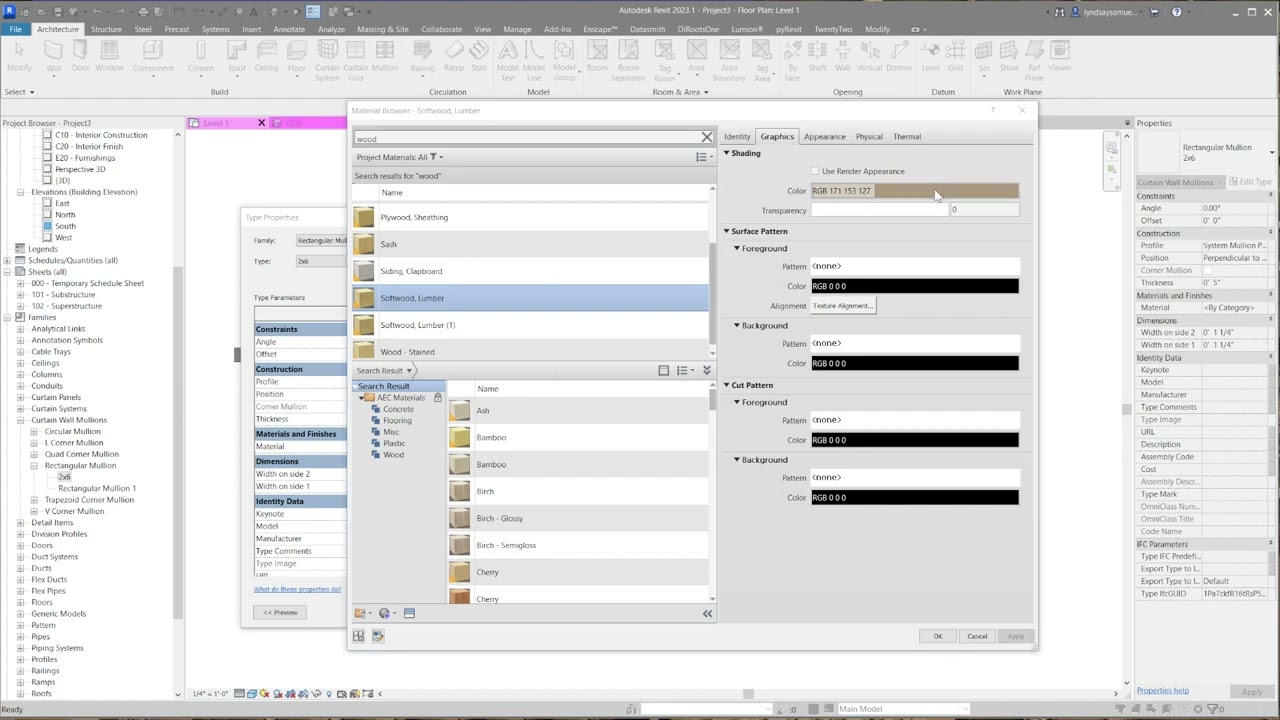
Task: Click the Wall tool in ribbon
Action: pyautogui.click(x=54, y=56)
